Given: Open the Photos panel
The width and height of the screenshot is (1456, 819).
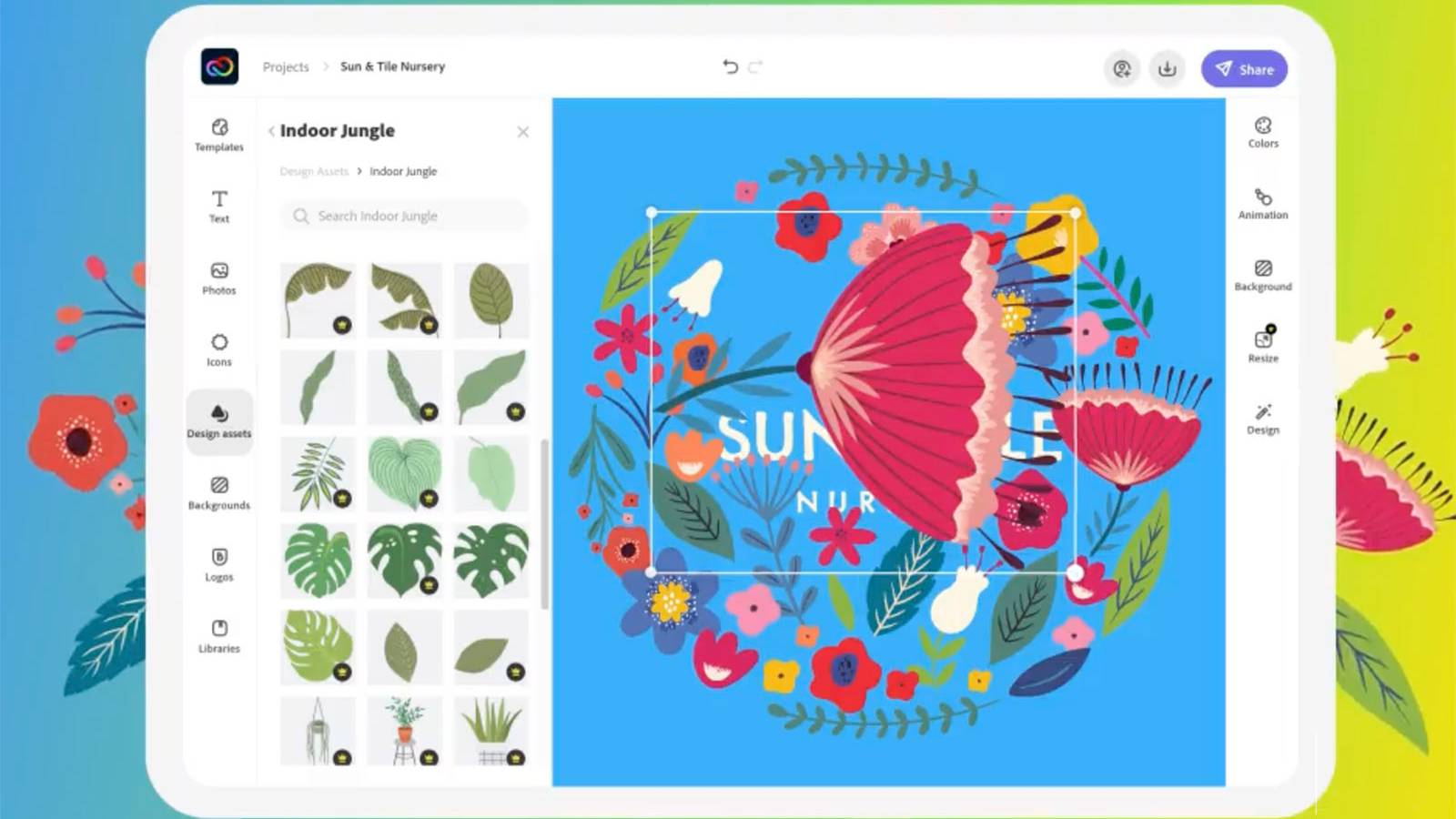Looking at the screenshot, I should (x=219, y=278).
